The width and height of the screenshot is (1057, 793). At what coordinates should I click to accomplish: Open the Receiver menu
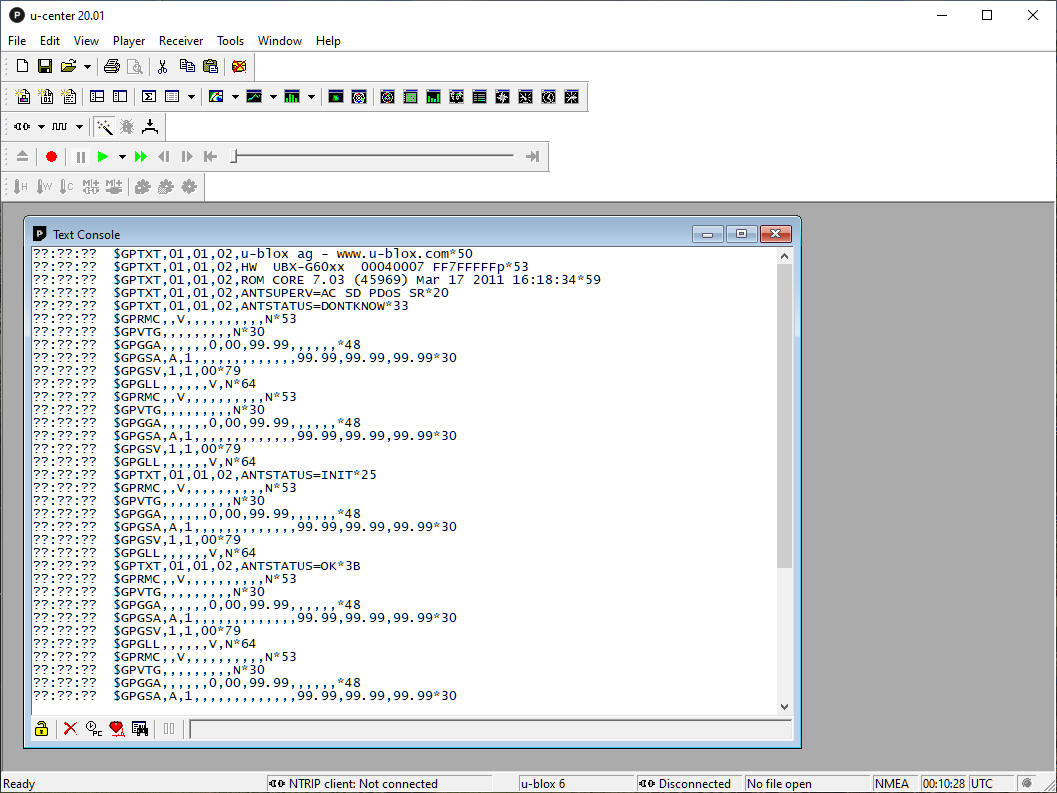(181, 40)
